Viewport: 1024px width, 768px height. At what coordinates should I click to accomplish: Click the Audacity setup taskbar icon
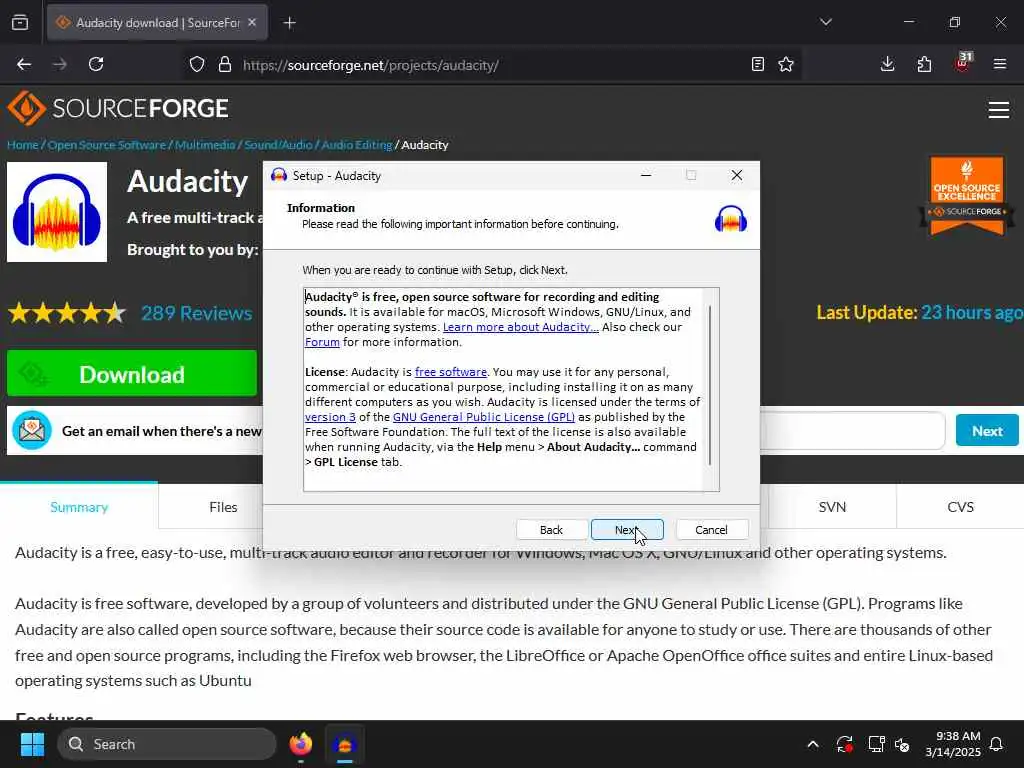344,744
